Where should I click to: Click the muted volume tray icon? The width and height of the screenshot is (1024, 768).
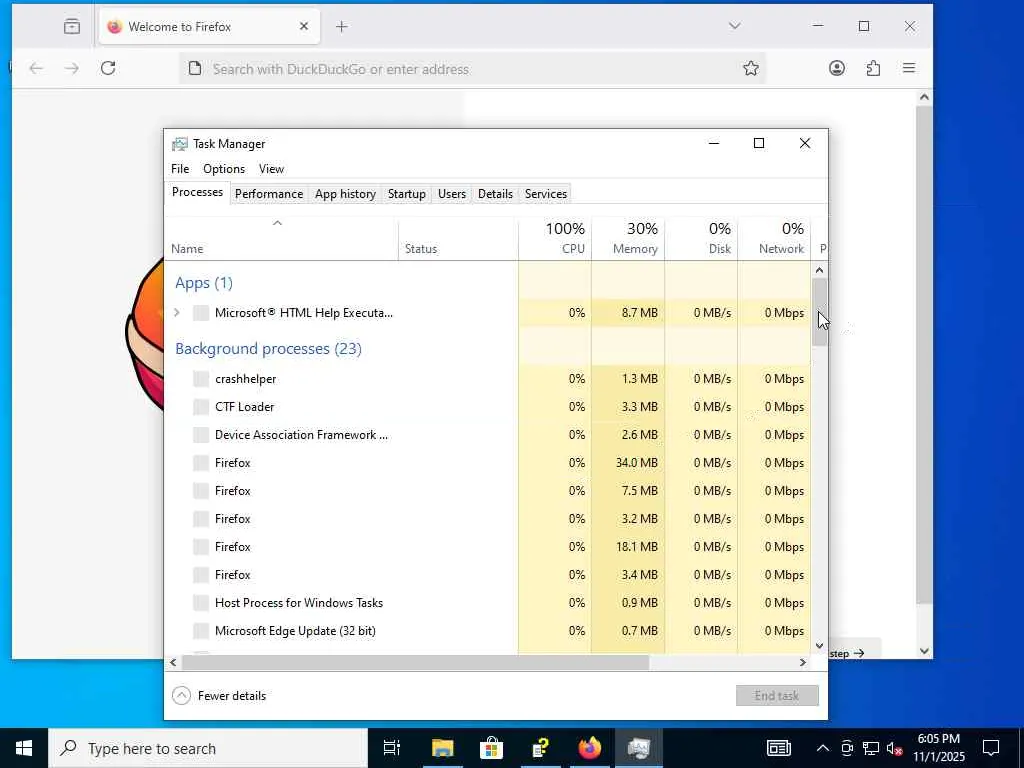point(895,748)
